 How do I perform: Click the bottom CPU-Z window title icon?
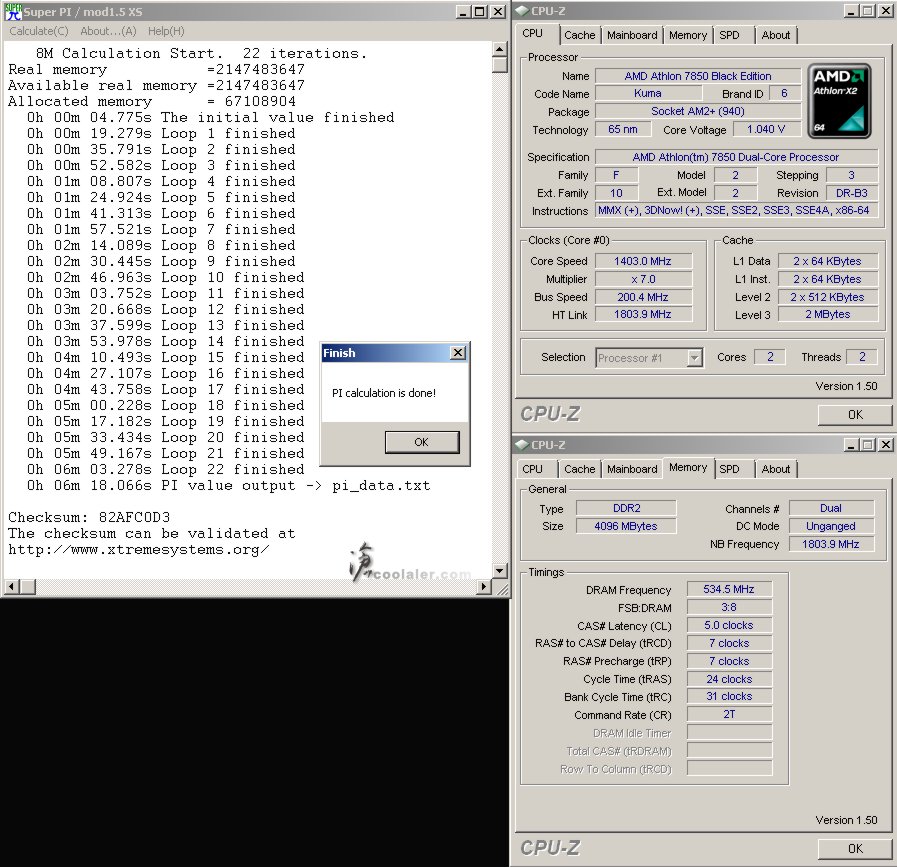click(522, 444)
